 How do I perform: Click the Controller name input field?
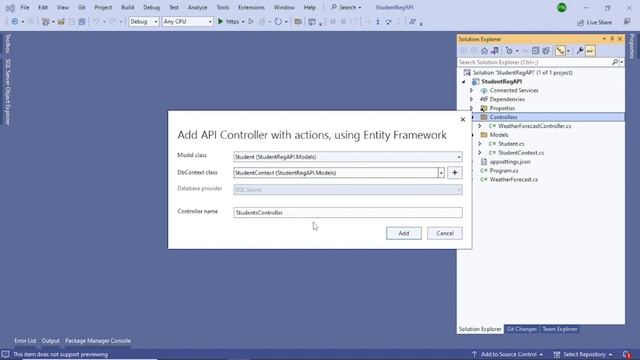coord(348,213)
